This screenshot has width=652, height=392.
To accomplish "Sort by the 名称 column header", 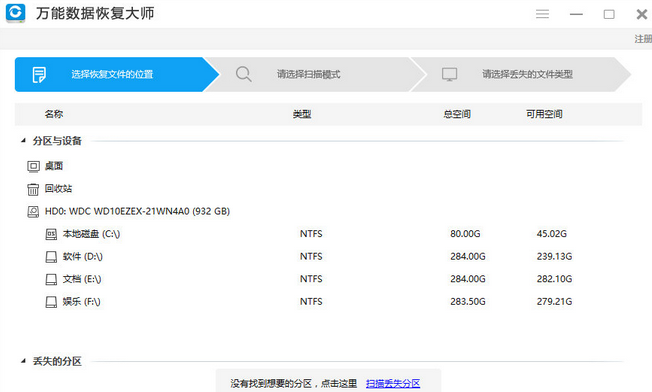I will (x=54, y=114).
